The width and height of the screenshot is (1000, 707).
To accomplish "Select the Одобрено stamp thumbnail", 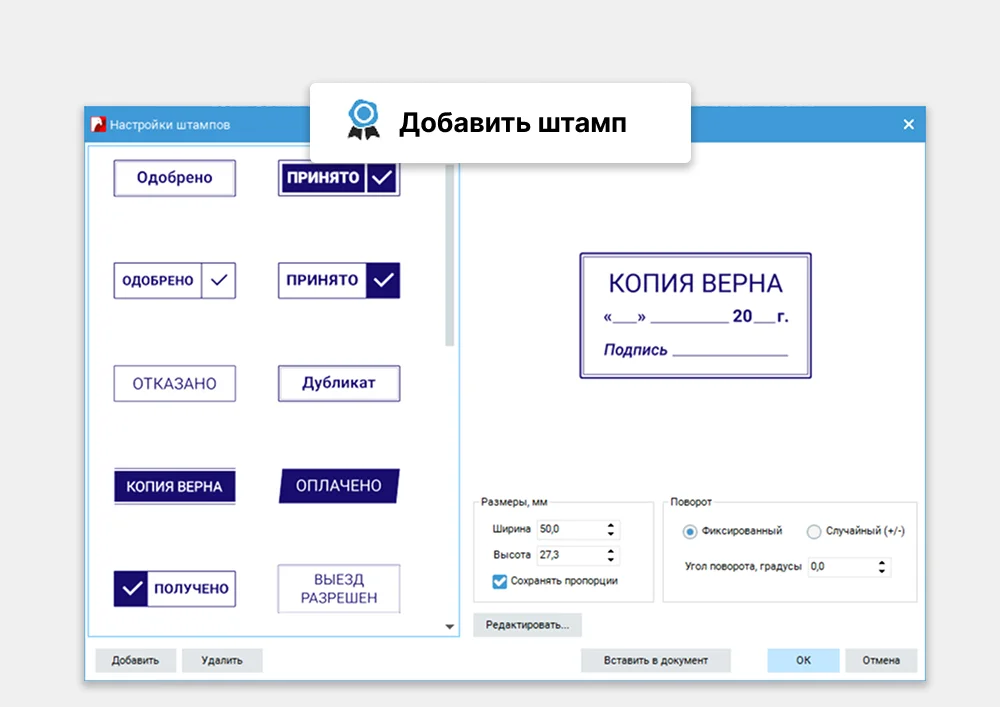I will tap(174, 177).
